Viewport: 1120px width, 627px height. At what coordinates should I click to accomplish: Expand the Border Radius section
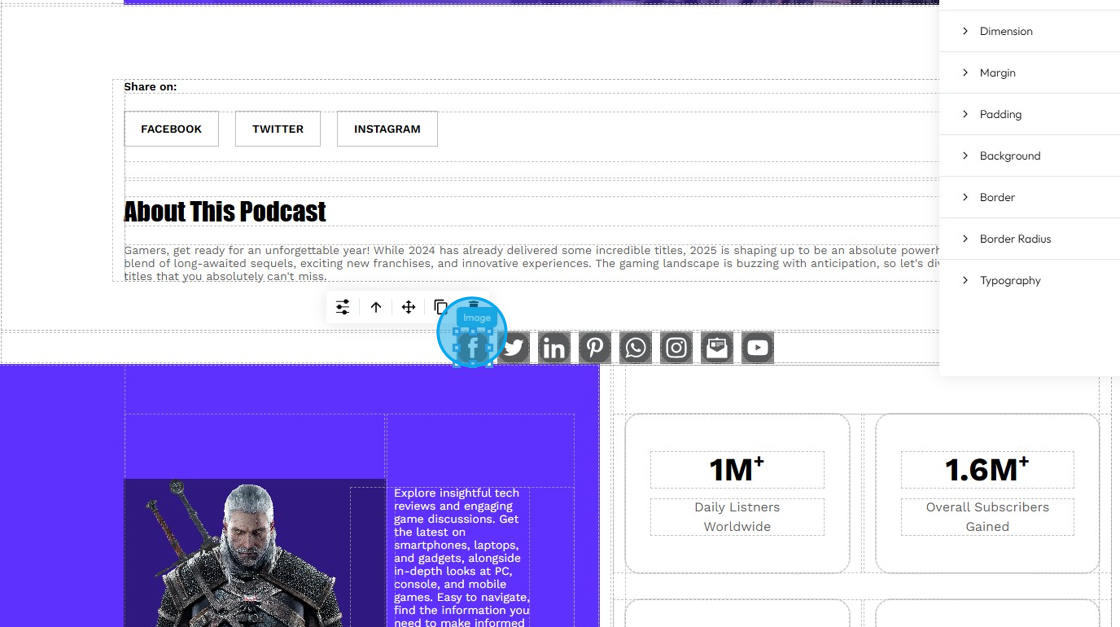tap(1029, 239)
